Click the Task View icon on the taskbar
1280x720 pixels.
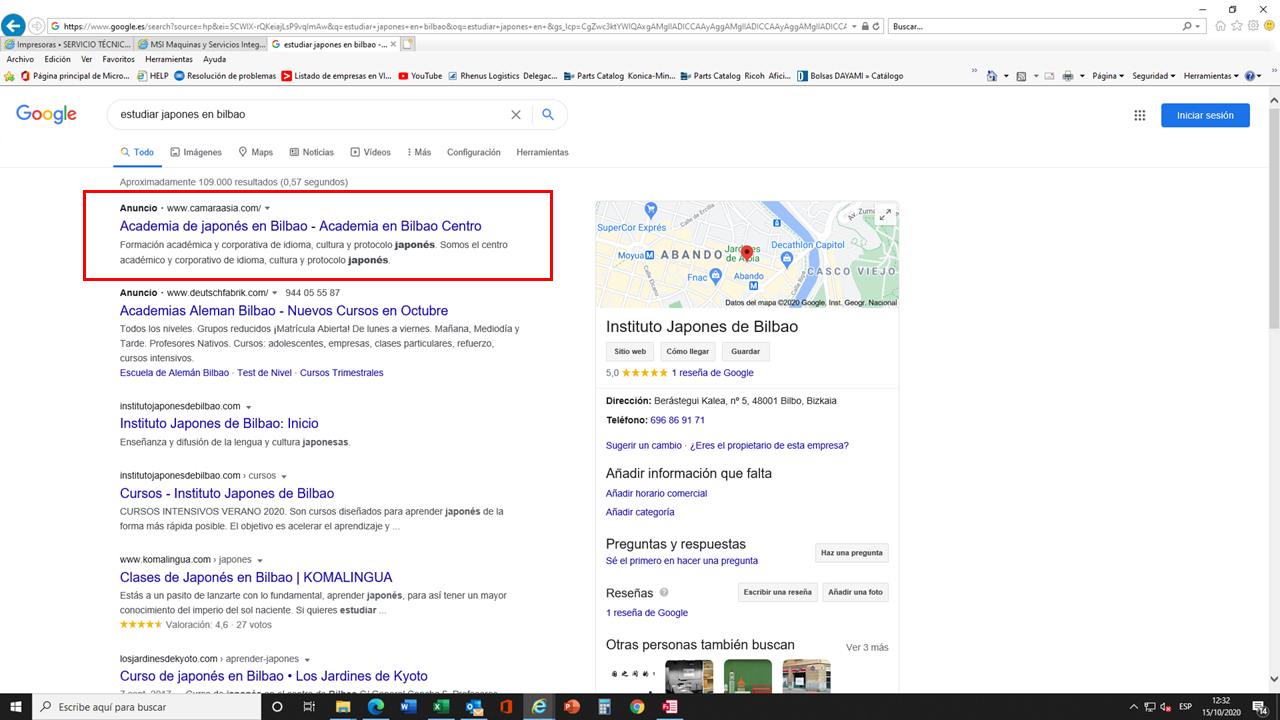point(310,707)
